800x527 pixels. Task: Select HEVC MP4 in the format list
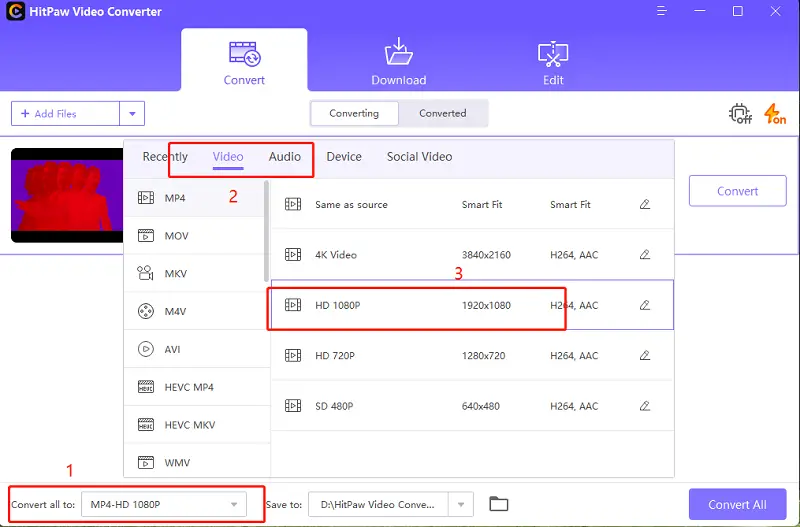coord(197,387)
